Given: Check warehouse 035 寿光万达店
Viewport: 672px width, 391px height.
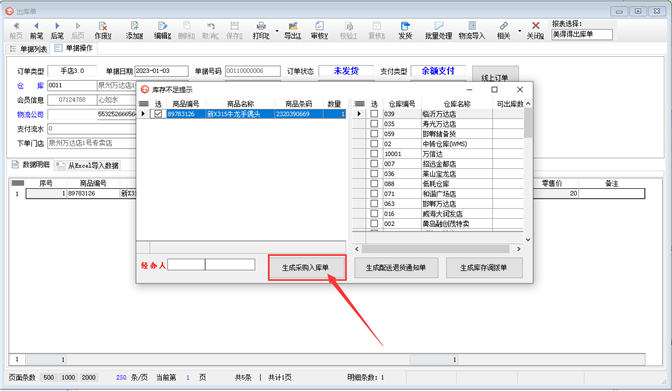Looking at the screenshot, I should click(x=374, y=123).
